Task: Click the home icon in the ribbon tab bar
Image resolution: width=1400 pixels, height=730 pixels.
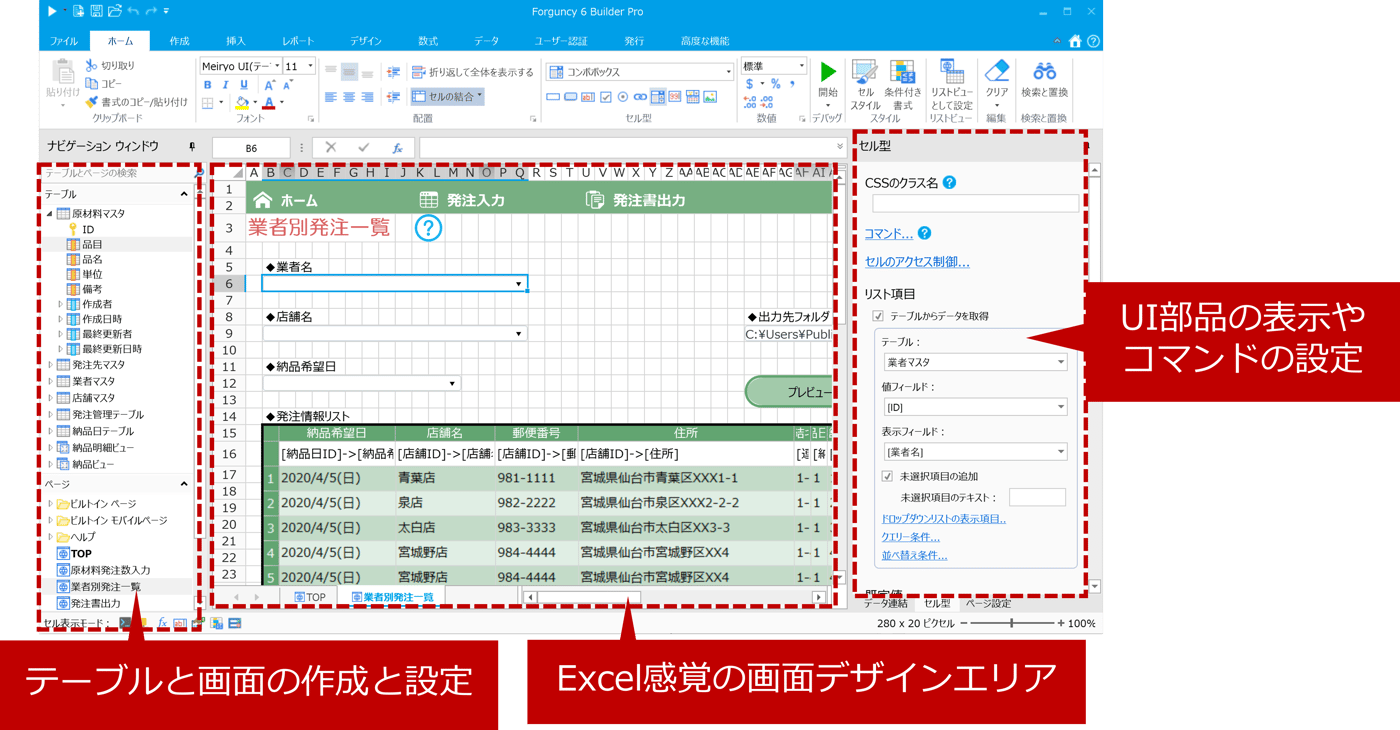Action: click(x=1075, y=41)
